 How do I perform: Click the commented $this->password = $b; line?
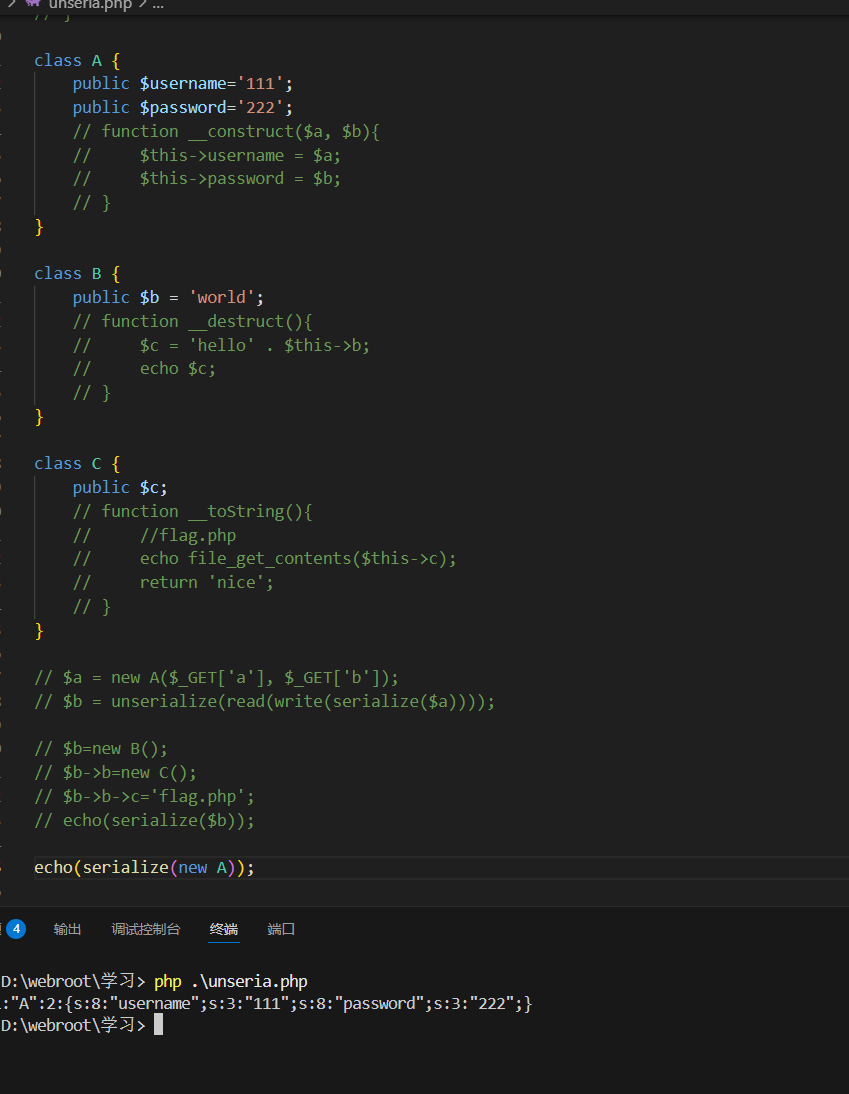206,179
